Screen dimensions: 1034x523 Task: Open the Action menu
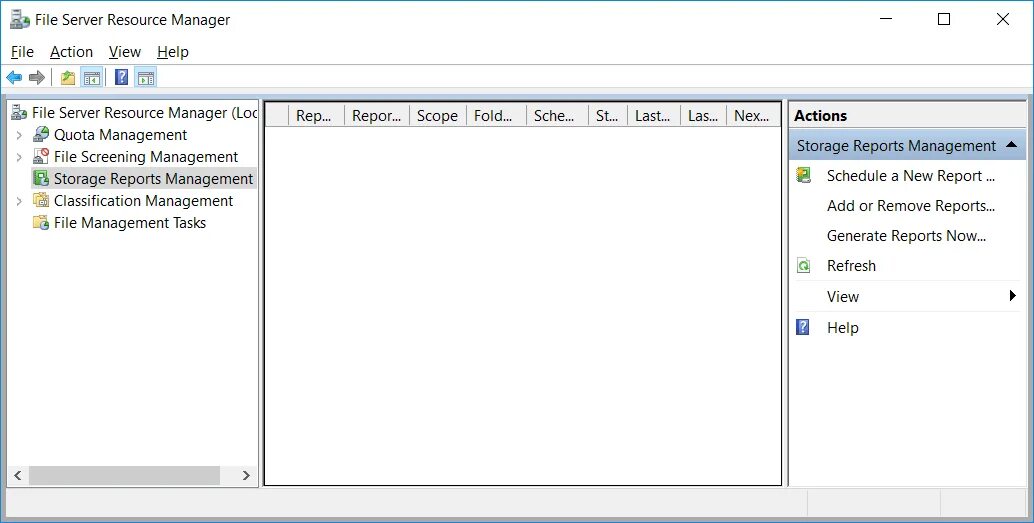pyautogui.click(x=71, y=52)
